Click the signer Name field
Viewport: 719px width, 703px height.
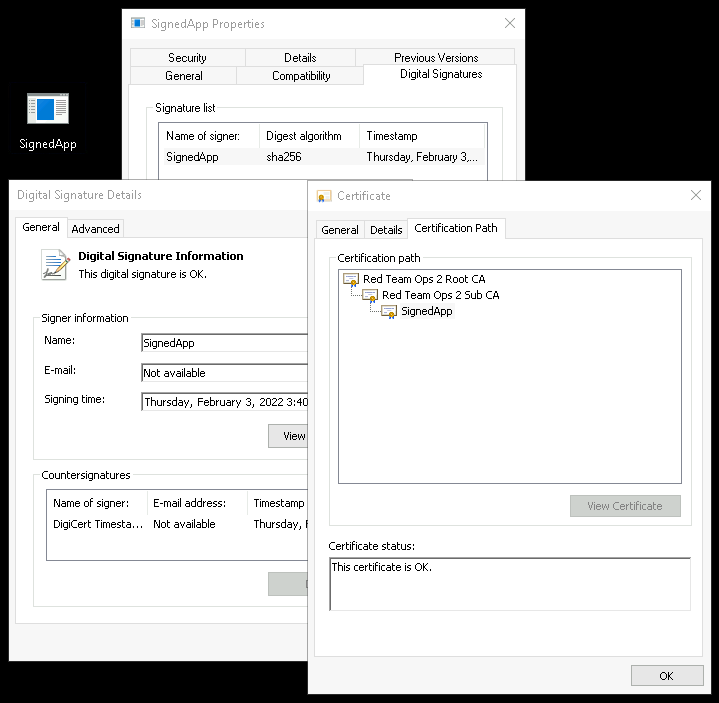(224, 343)
